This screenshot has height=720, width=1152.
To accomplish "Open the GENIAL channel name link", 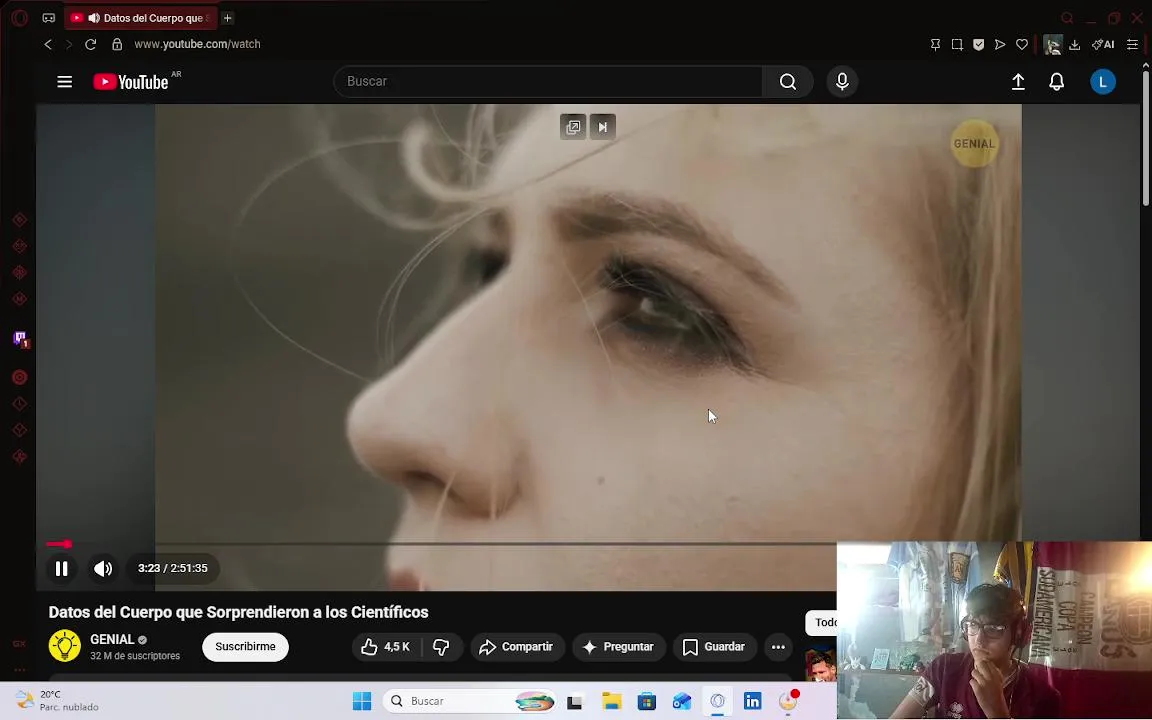I will (112, 639).
